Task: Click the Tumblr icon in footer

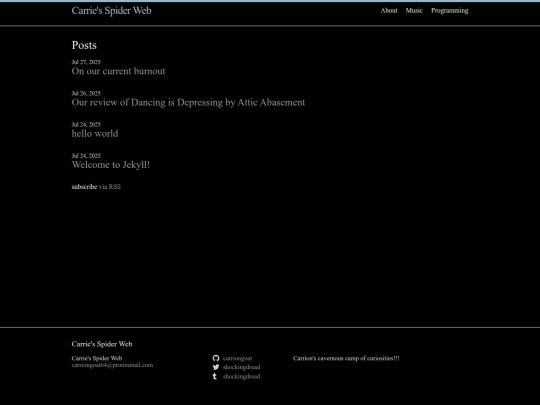Action: pyautogui.click(x=215, y=376)
